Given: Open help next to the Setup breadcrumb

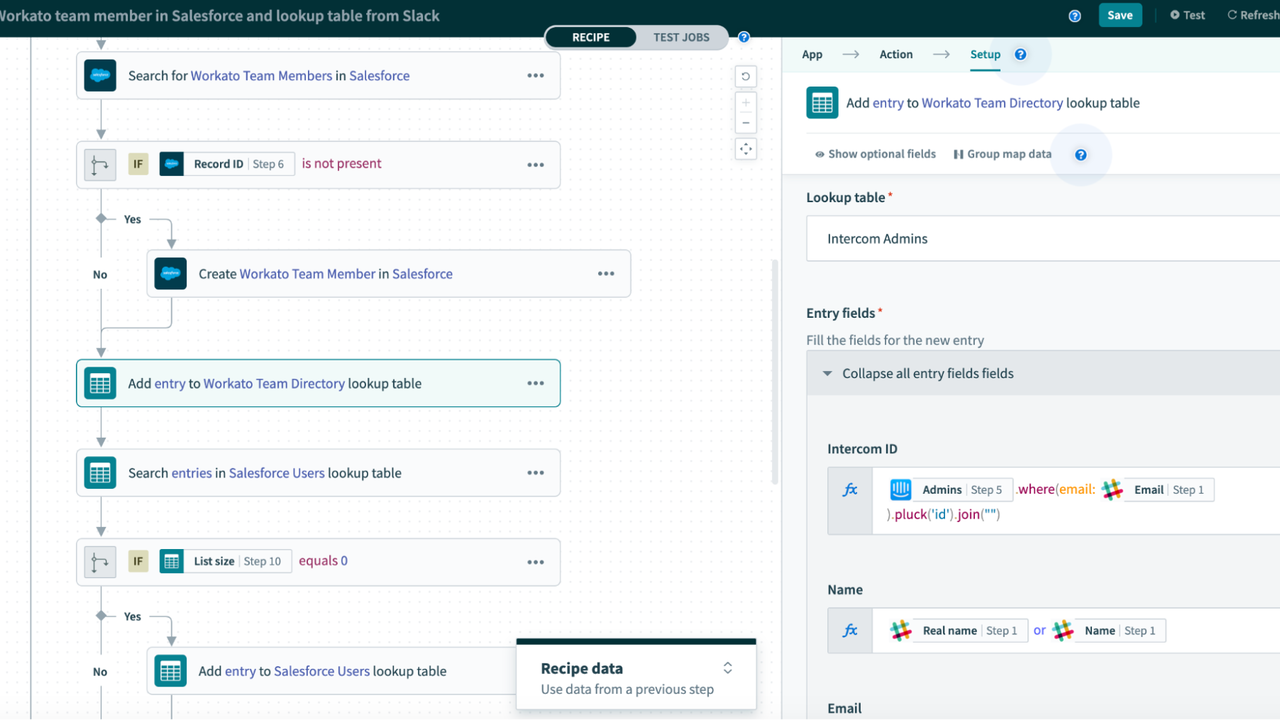Looking at the screenshot, I should point(1021,54).
